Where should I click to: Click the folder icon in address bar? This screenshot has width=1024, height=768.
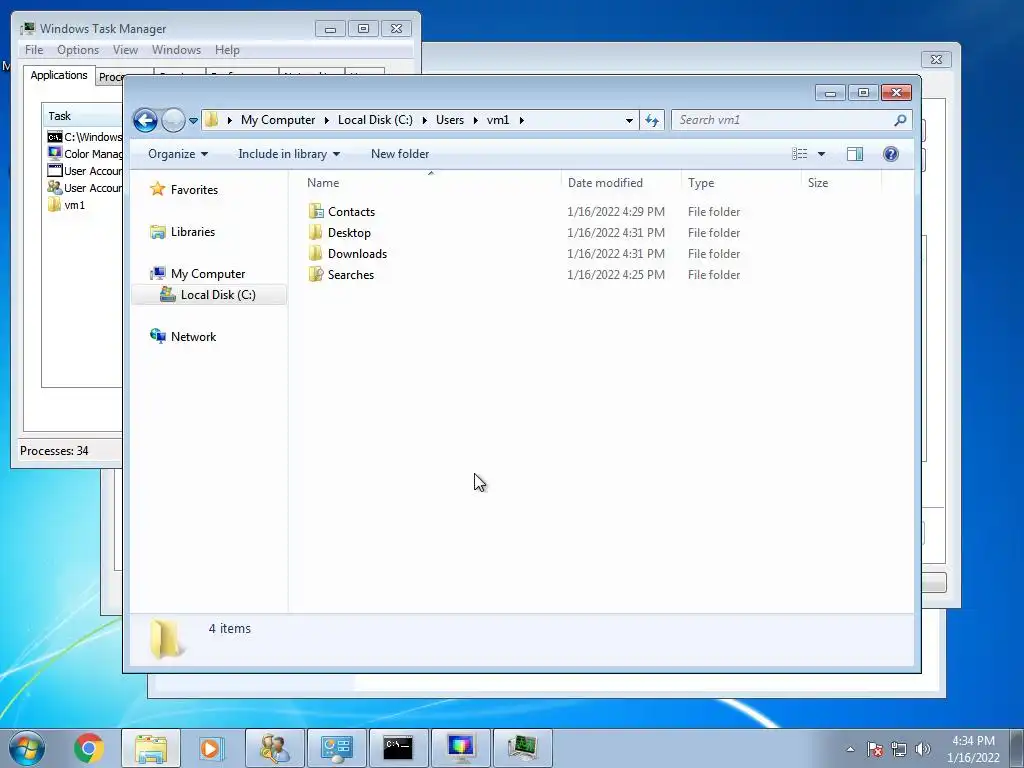[212, 120]
